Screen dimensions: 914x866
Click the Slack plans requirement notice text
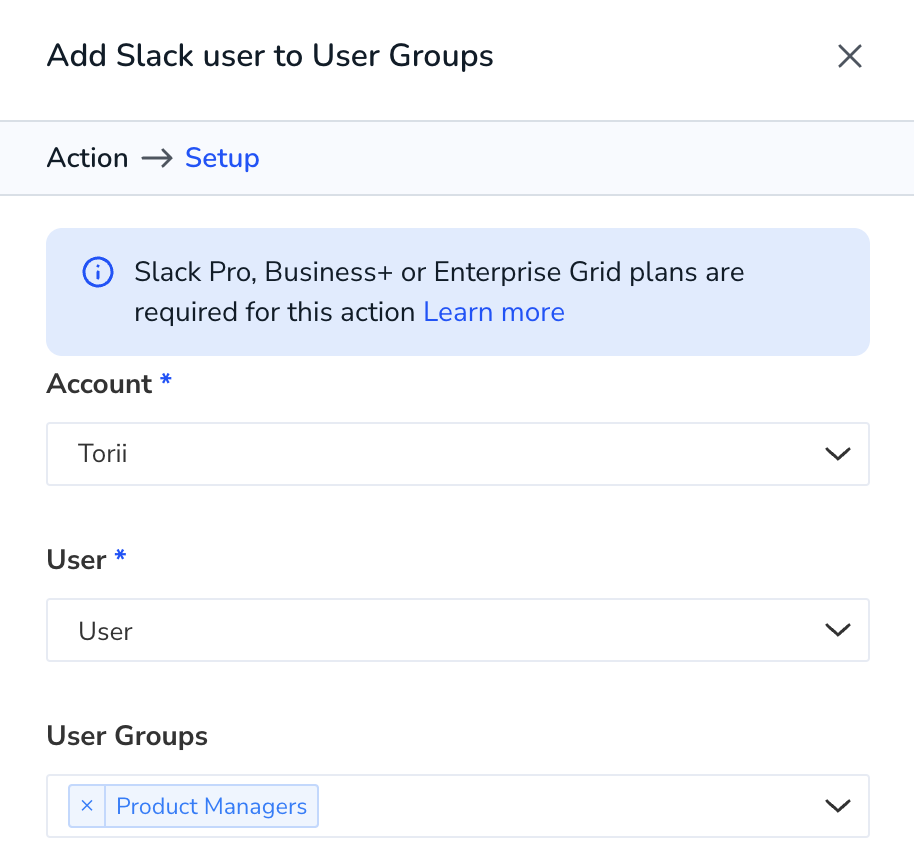click(439, 292)
